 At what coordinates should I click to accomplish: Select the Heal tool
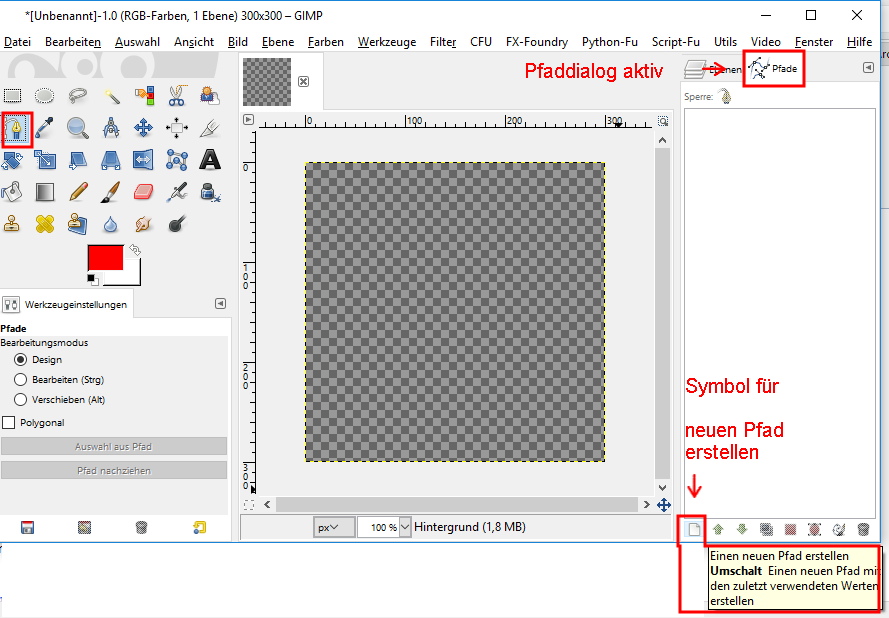coord(45,224)
